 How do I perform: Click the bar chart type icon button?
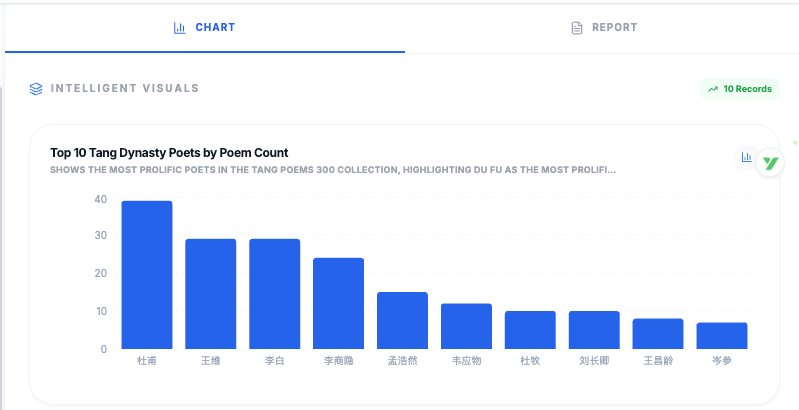coord(746,157)
